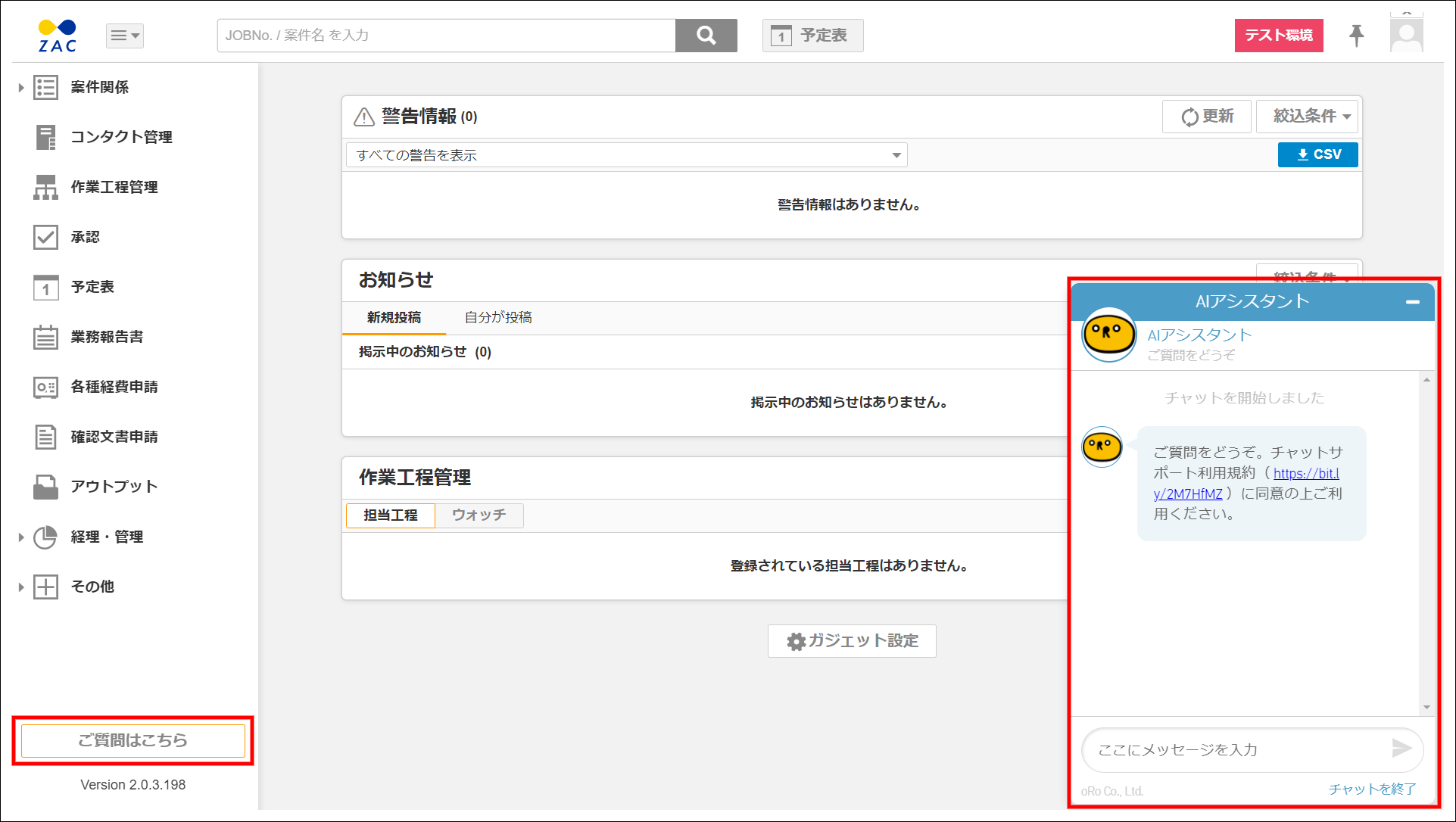
Task: Toggle the pin icon in the header
Action: pyautogui.click(x=1356, y=35)
